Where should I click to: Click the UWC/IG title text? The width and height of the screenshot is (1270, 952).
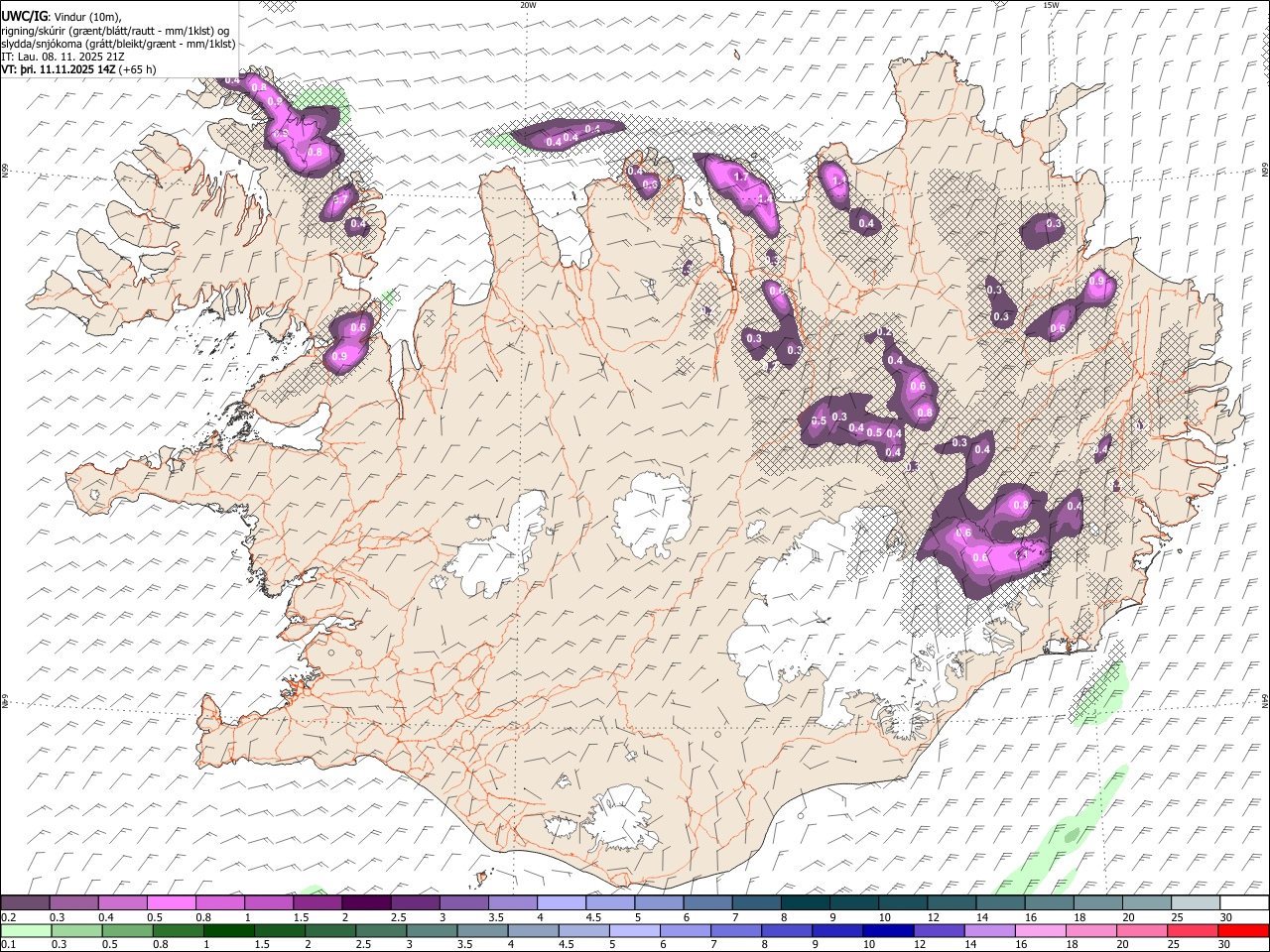24,17
